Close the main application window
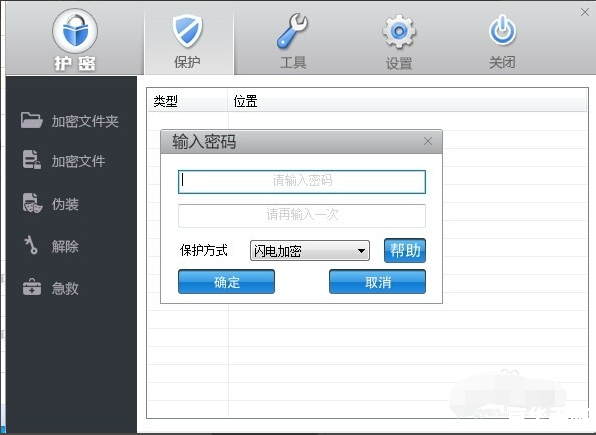Screen dimensions: 596x435 click(585, 12)
